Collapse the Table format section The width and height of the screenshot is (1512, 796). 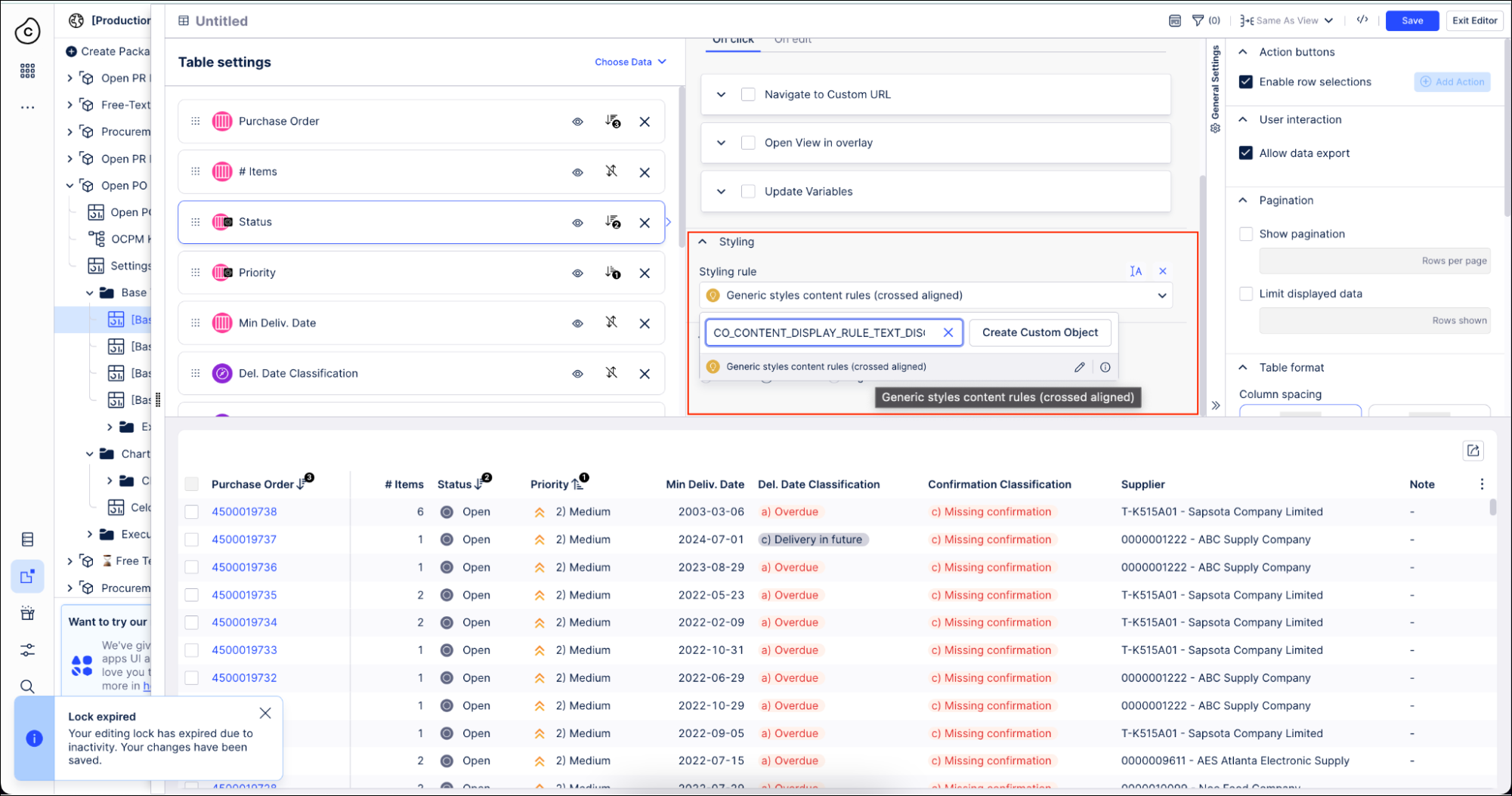pos(1243,368)
